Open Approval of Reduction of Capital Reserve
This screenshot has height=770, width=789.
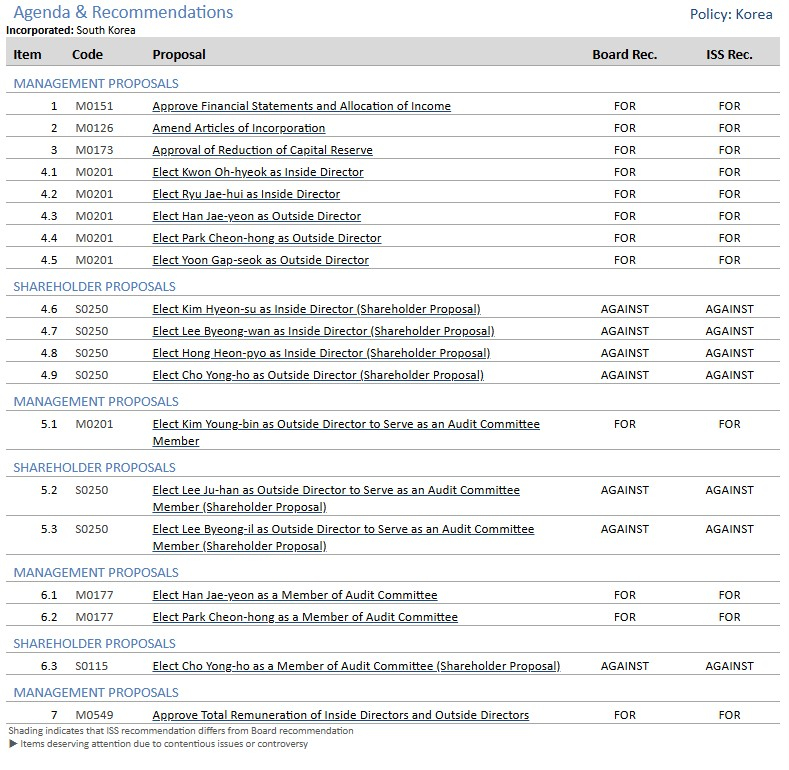tap(262, 150)
